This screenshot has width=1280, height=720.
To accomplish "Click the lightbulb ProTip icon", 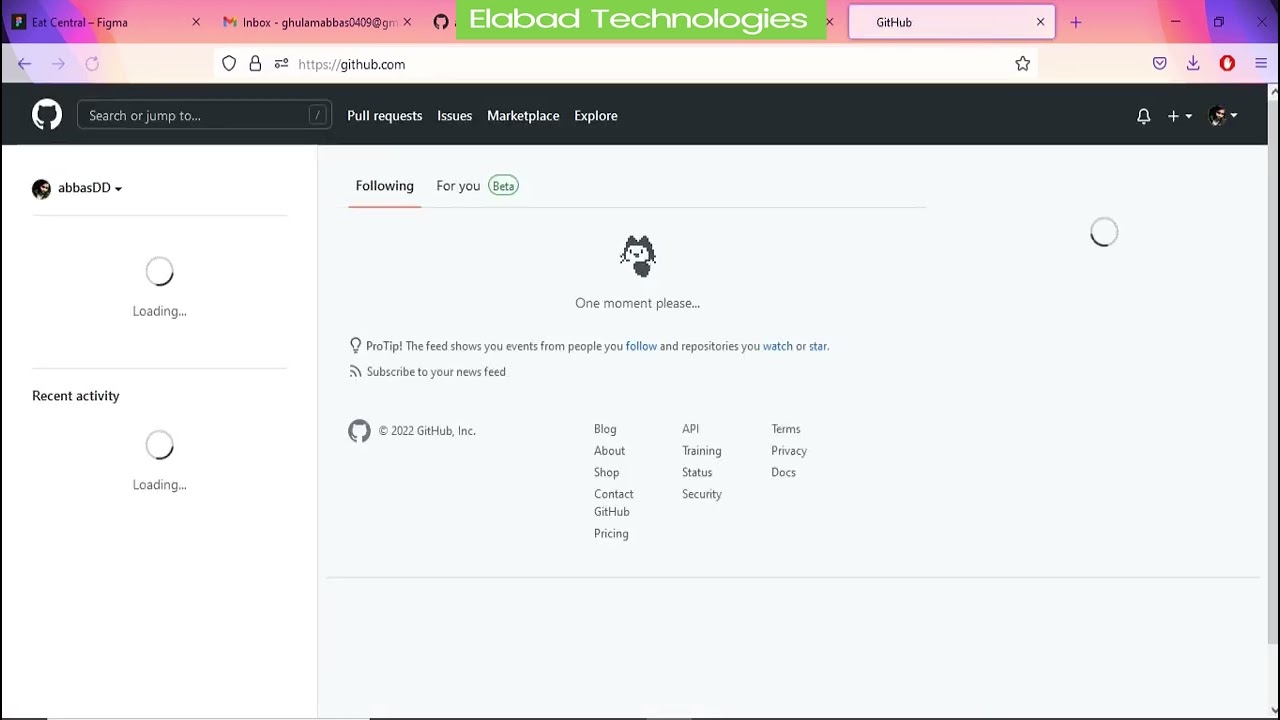I will coord(355,346).
